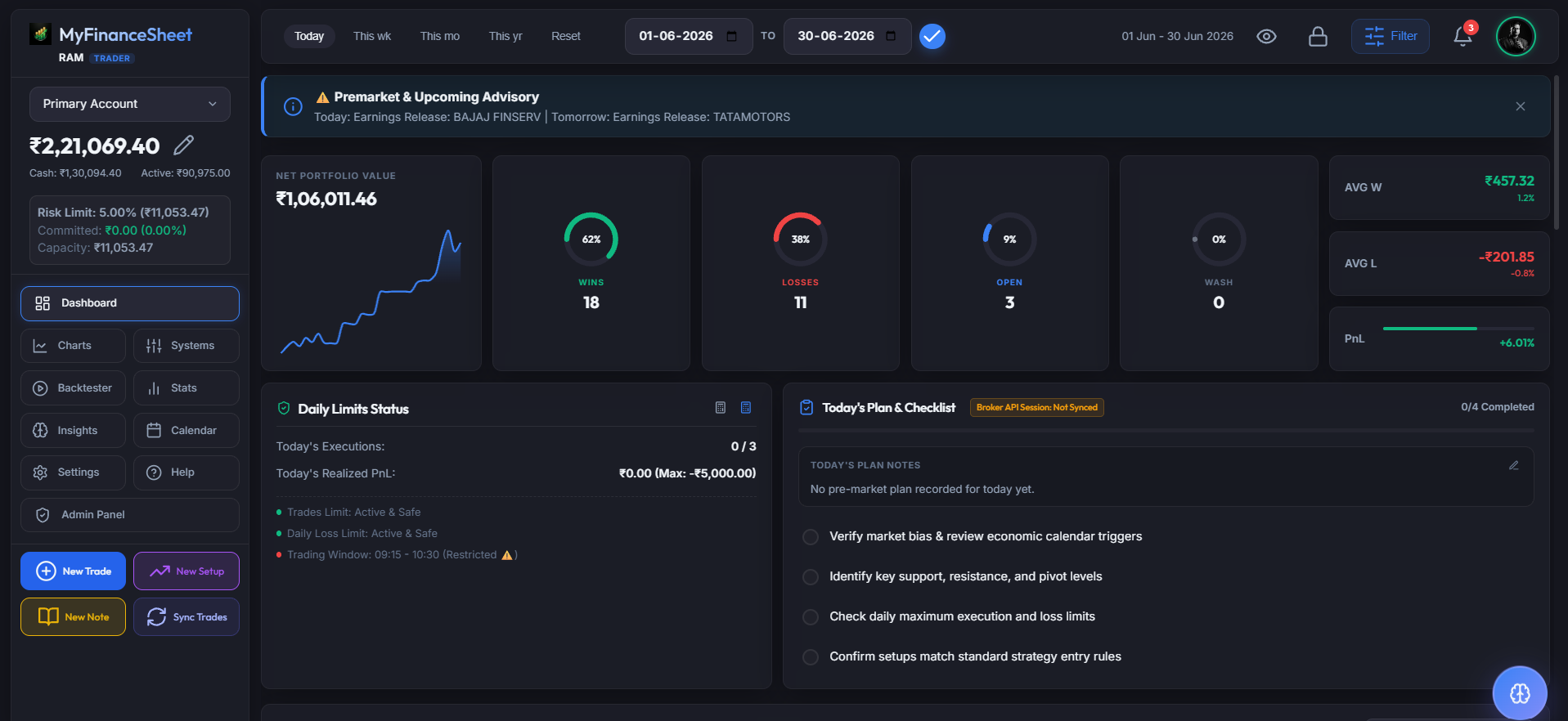
Task: Check 'Verify market bias' checklist item
Action: [811, 537]
